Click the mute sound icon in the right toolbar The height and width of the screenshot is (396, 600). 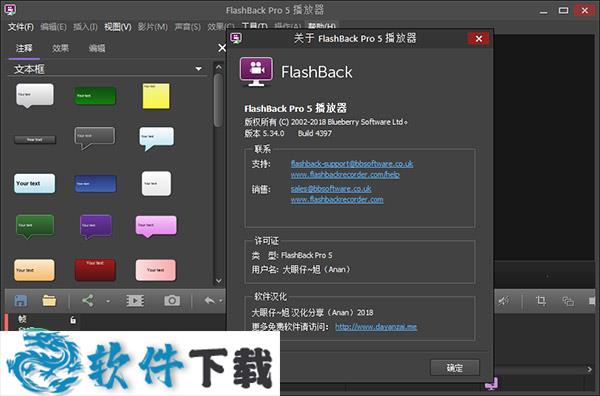pos(504,301)
